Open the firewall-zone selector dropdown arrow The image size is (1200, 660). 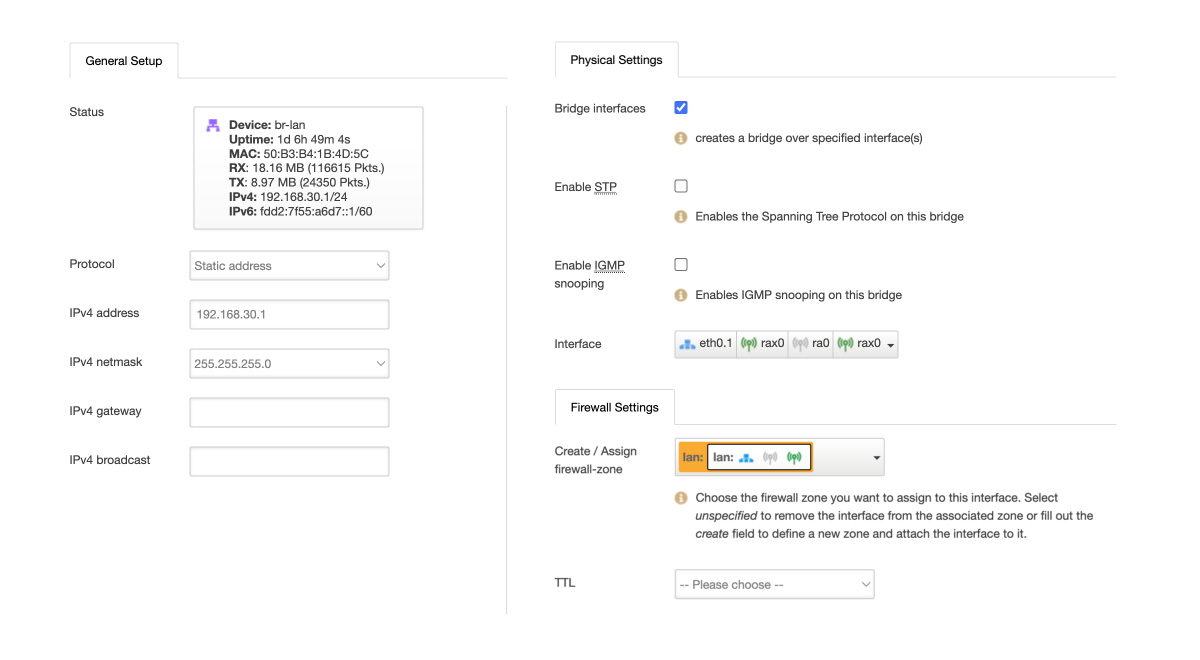coord(876,458)
